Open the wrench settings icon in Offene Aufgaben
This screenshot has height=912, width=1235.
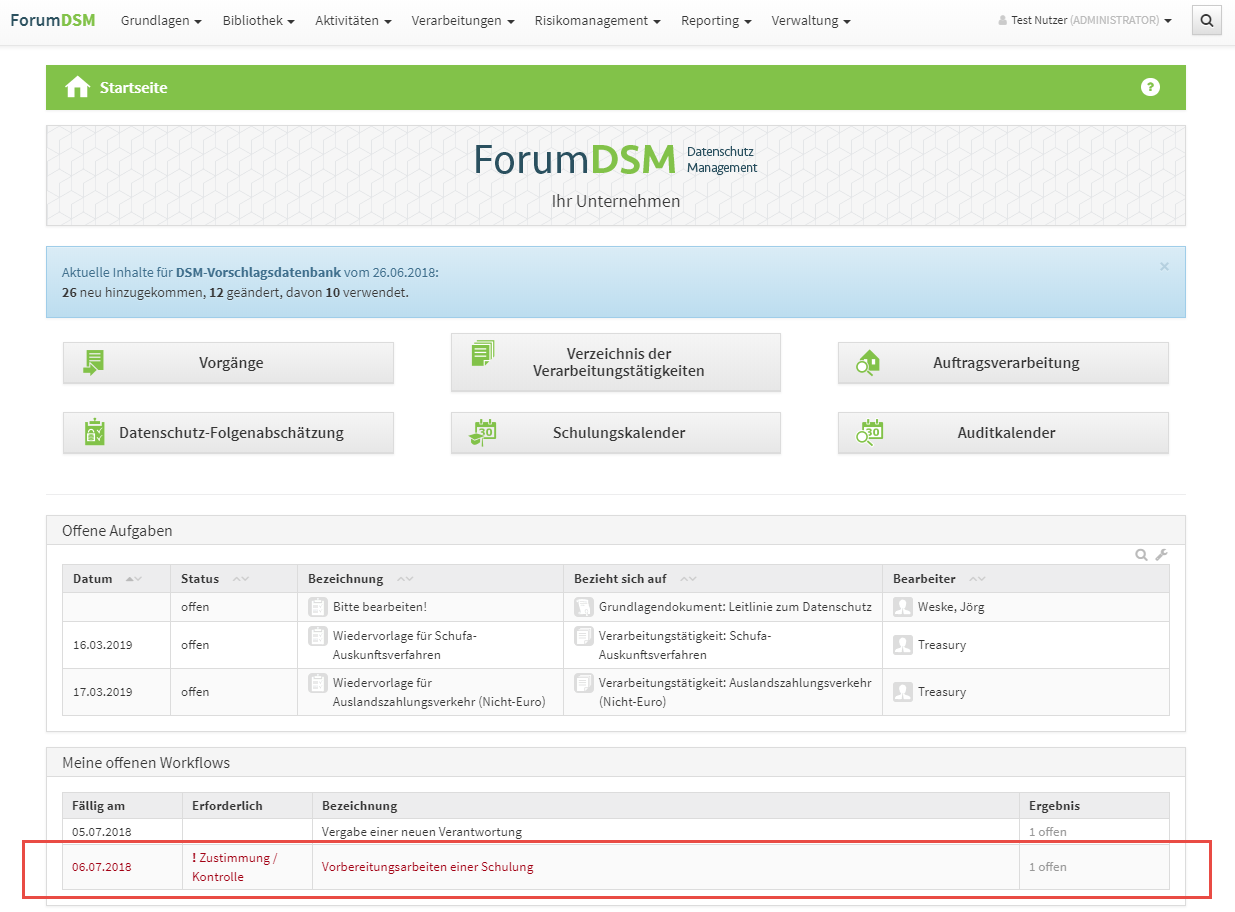[1161, 555]
